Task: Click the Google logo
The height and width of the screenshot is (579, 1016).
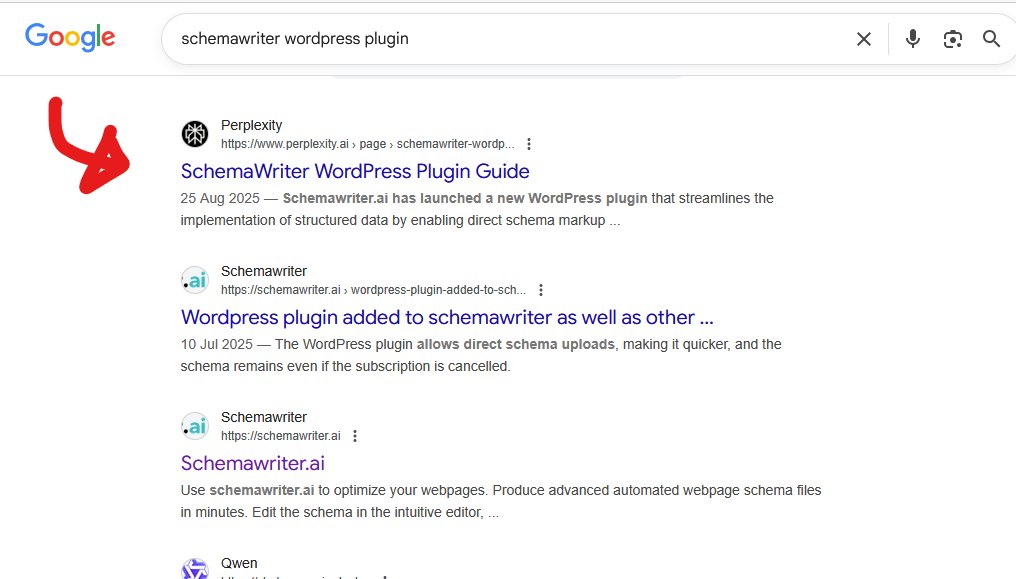Action: tap(70, 38)
